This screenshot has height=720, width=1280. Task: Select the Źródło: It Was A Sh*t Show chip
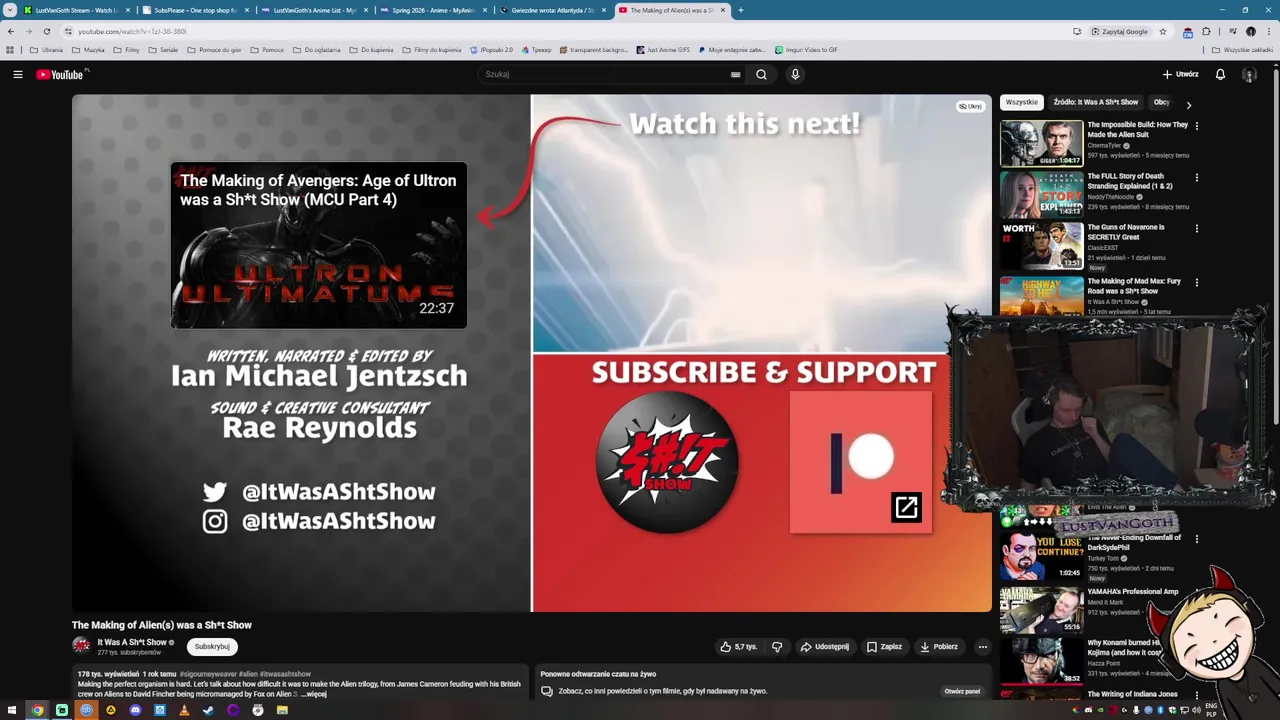coord(1095,102)
